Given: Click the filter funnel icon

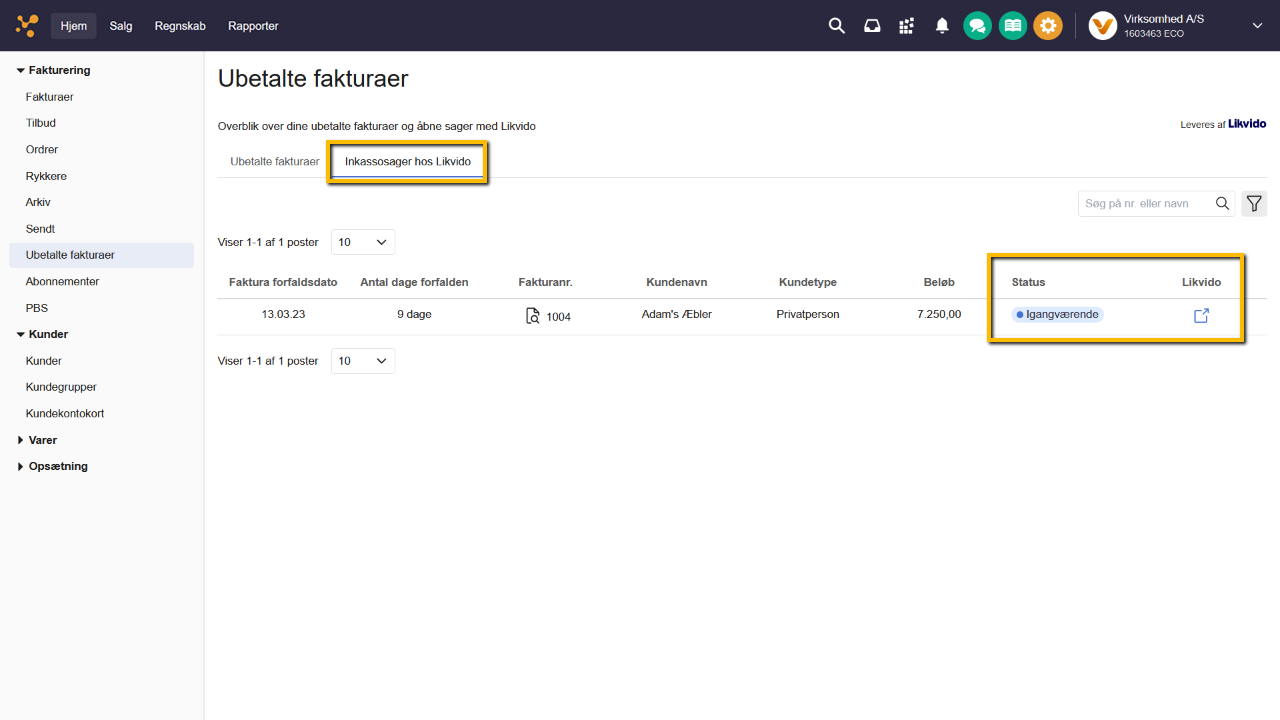Looking at the screenshot, I should [1254, 204].
